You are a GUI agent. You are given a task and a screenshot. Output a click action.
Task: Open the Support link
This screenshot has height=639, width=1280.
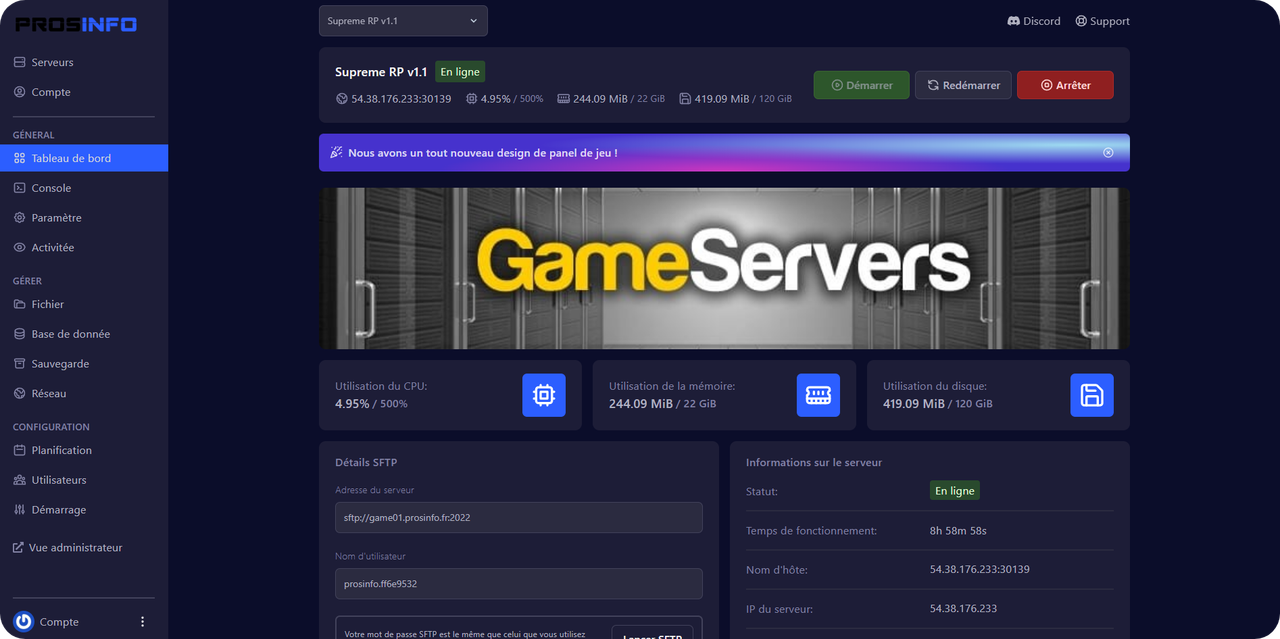(x=1102, y=21)
